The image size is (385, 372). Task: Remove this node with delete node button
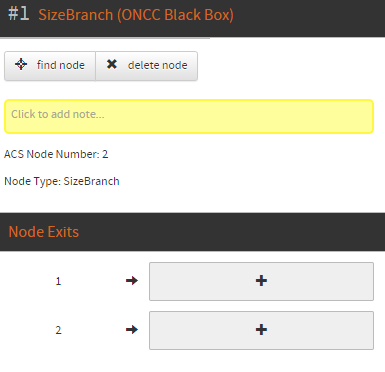(147, 66)
